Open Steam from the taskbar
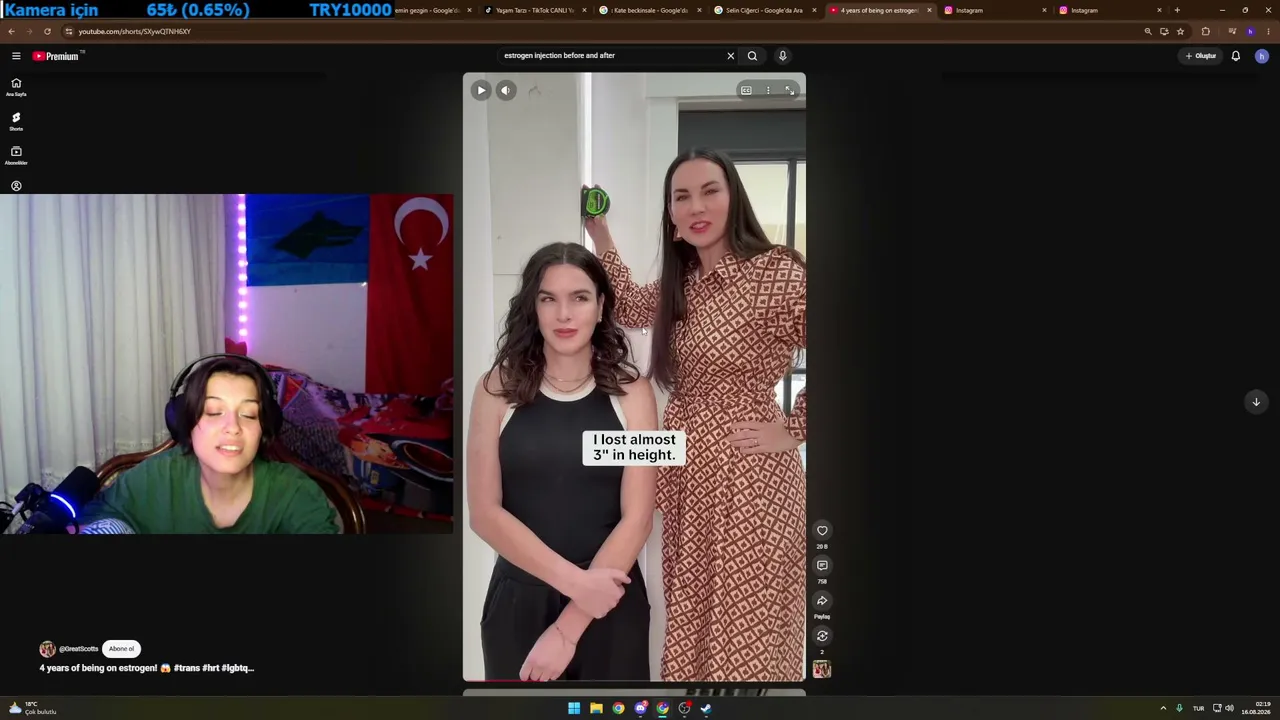The height and width of the screenshot is (720, 1280). click(x=706, y=708)
